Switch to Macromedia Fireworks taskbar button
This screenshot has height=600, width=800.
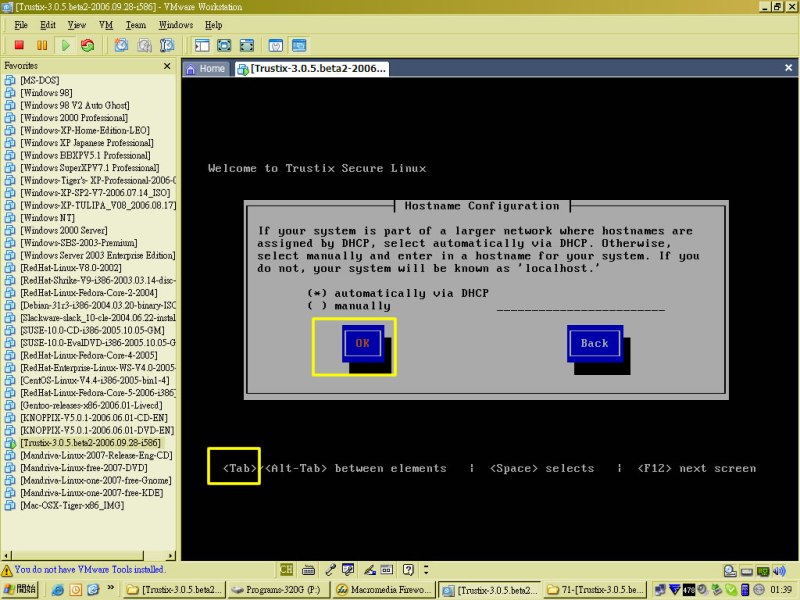click(x=384, y=590)
